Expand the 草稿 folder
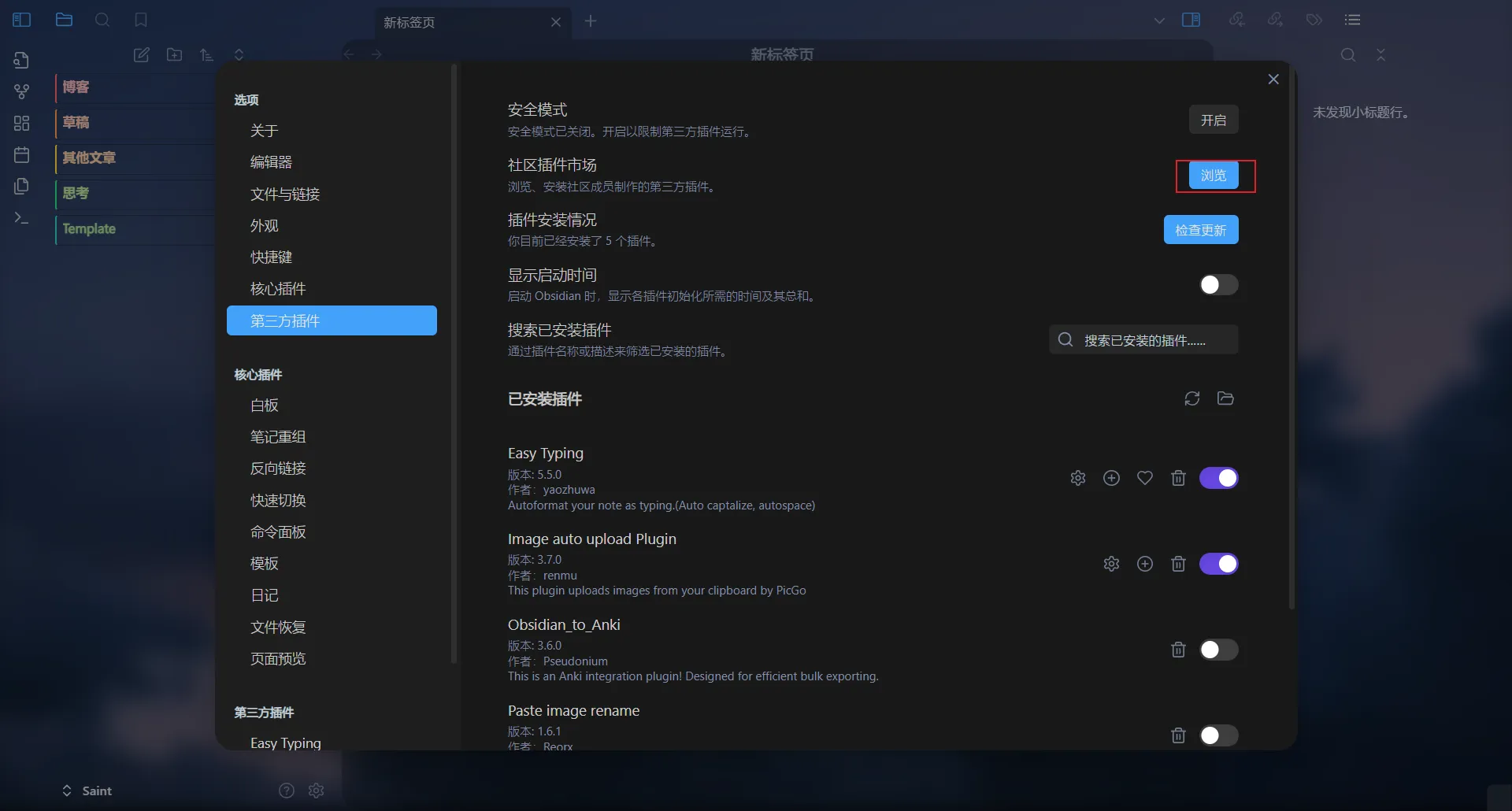 [135, 123]
